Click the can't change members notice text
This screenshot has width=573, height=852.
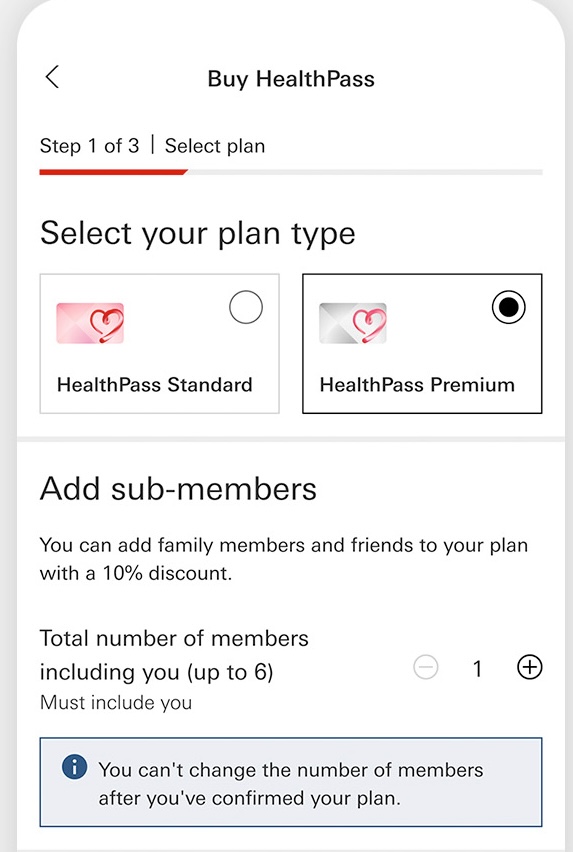coord(291,784)
